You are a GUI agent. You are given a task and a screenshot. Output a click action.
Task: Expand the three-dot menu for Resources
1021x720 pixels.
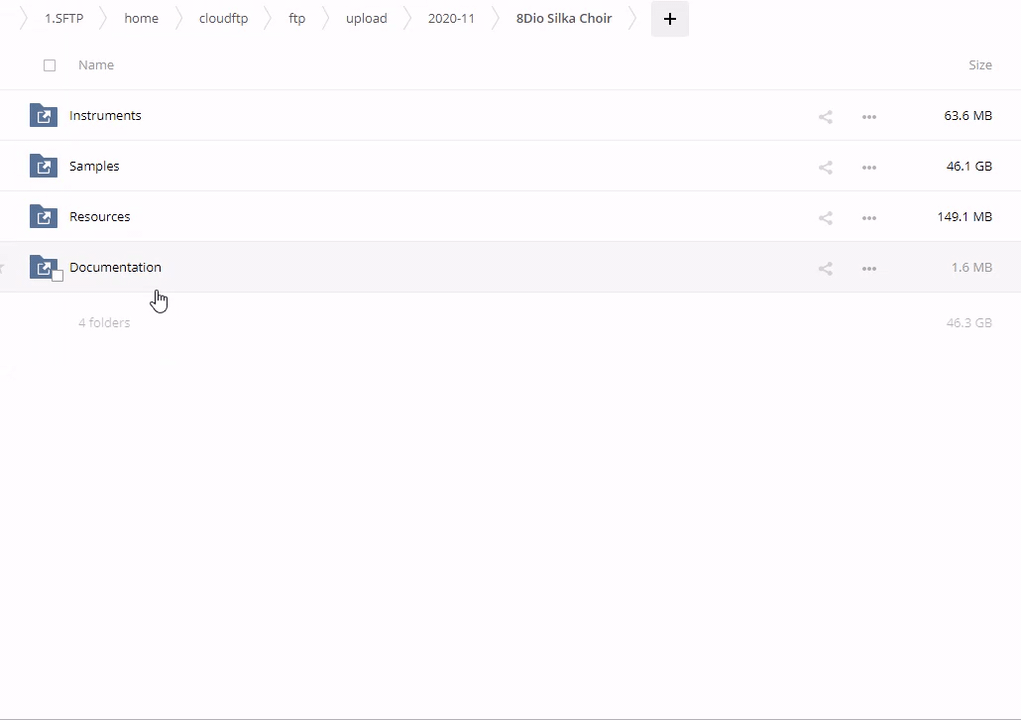[x=869, y=218]
